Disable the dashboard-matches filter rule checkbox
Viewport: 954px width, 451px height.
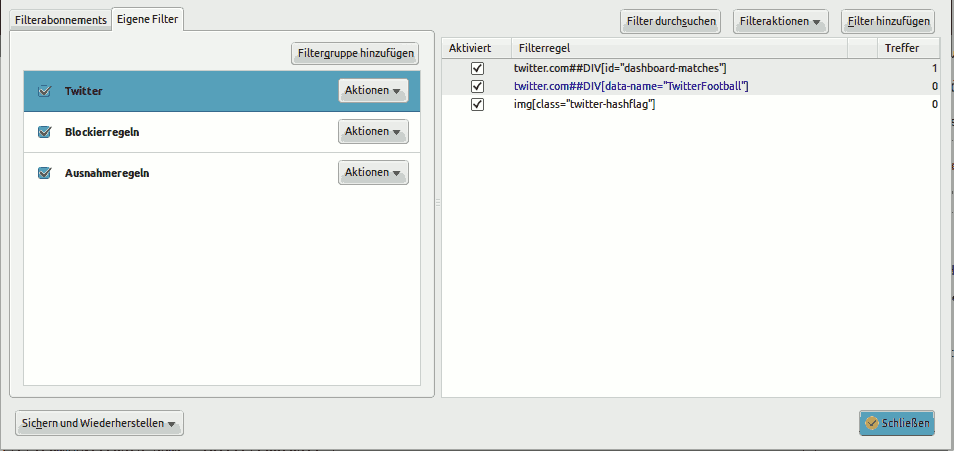[x=477, y=68]
